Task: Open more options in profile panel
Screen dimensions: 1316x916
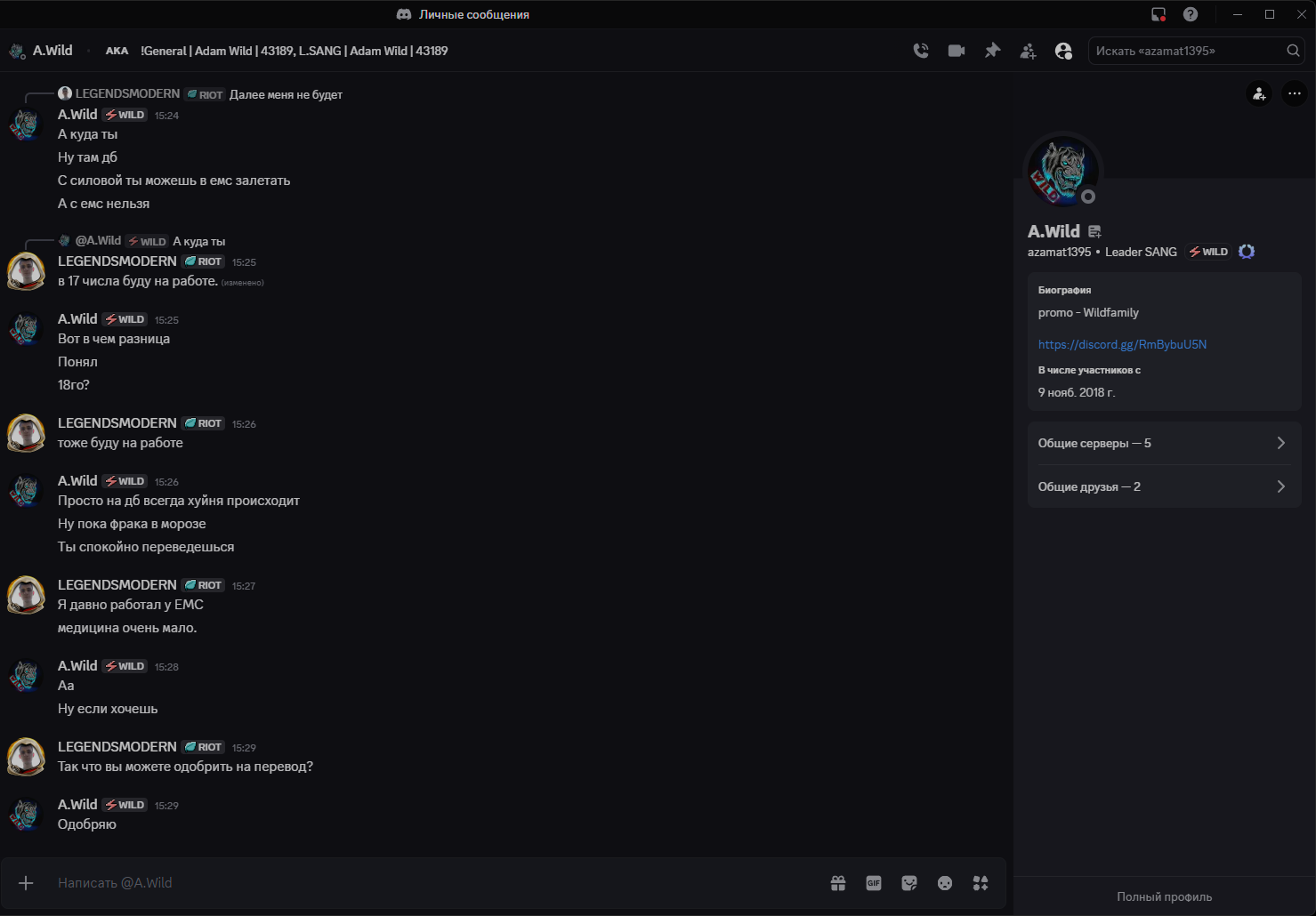Action: tap(1295, 93)
